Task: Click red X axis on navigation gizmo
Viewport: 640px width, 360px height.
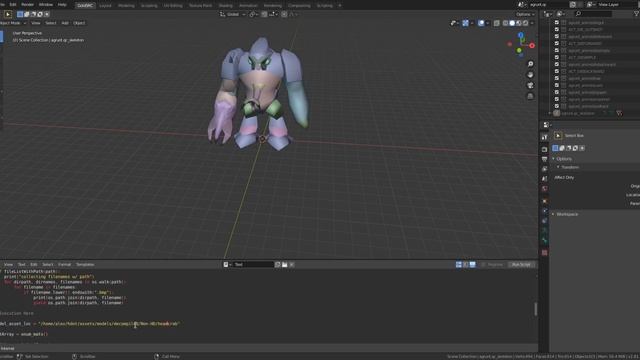Action: (x=532, y=46)
